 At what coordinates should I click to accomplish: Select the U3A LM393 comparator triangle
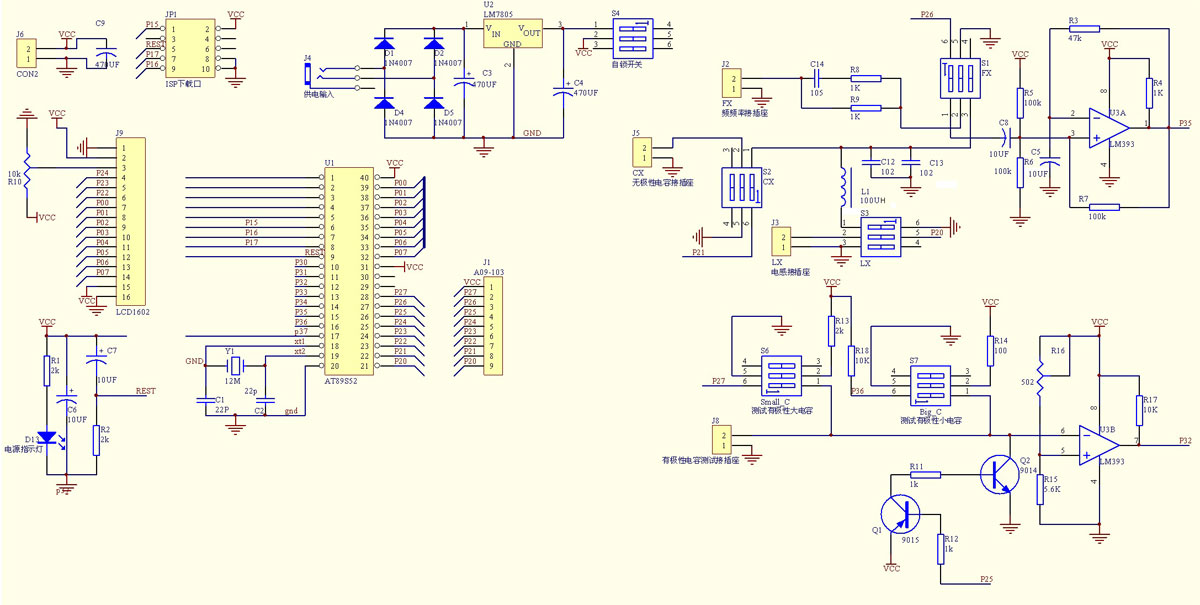[x=1111, y=125]
